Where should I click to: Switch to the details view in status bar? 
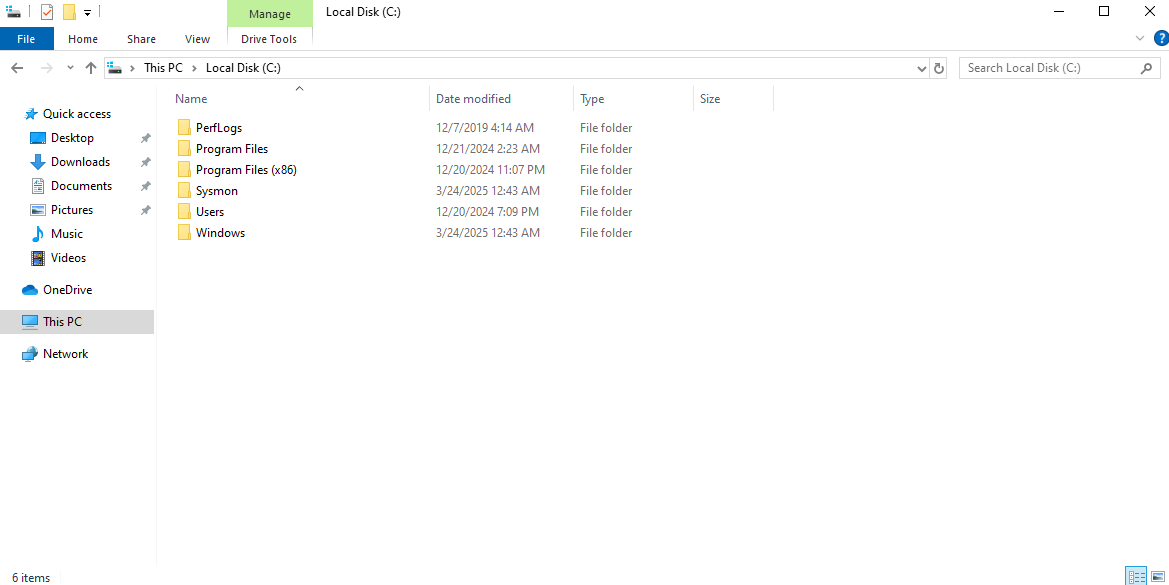coord(1136,577)
